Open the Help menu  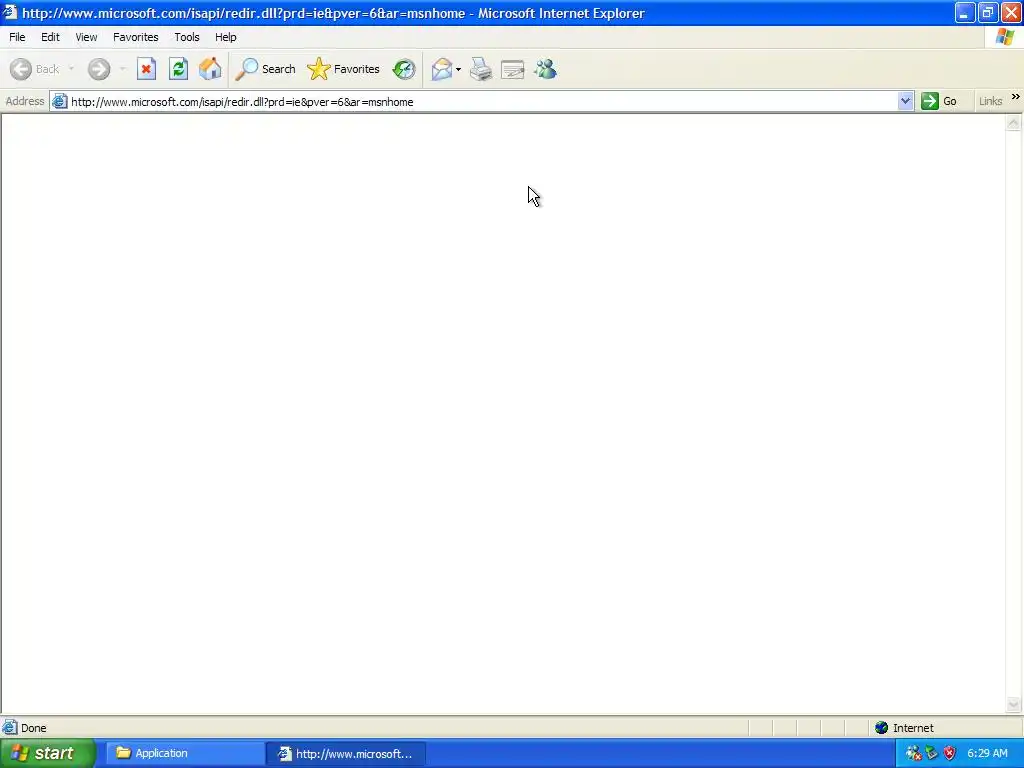click(x=226, y=37)
